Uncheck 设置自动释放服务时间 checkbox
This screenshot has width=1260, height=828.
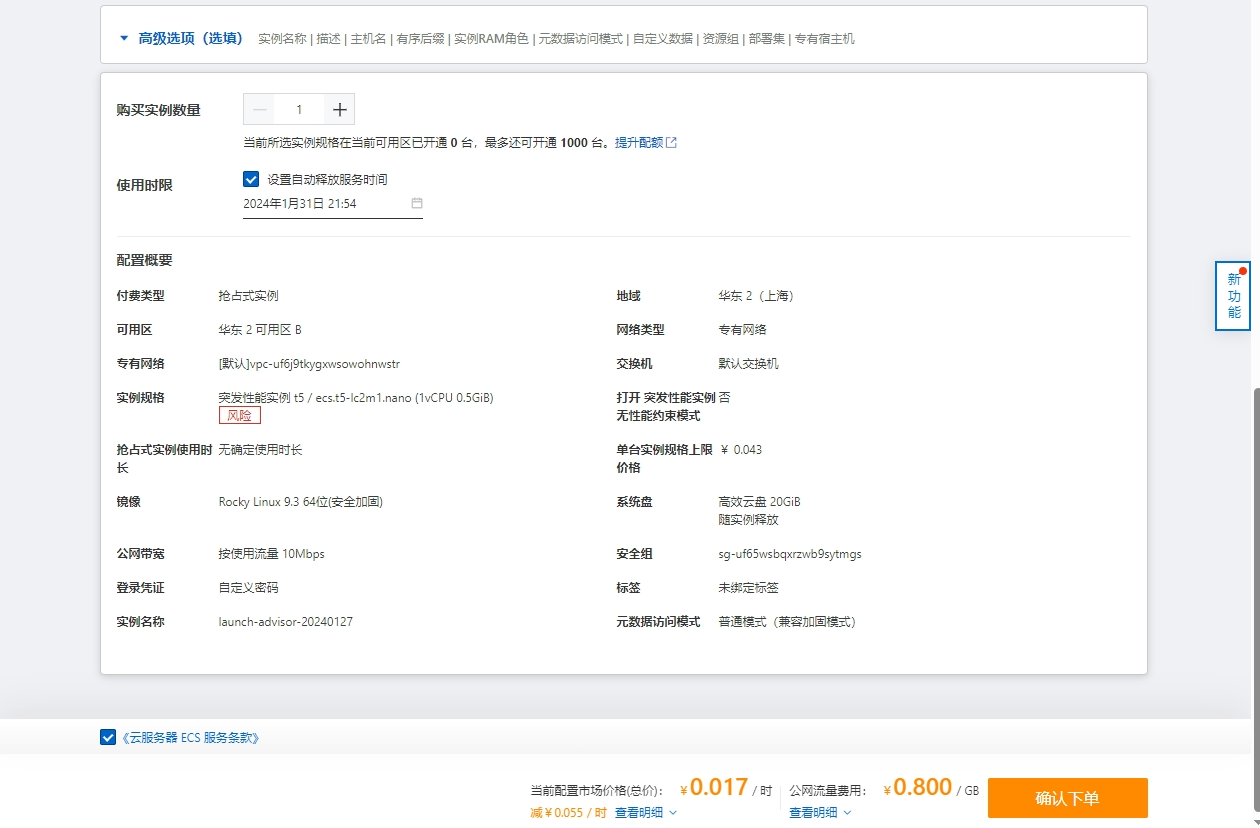(251, 179)
